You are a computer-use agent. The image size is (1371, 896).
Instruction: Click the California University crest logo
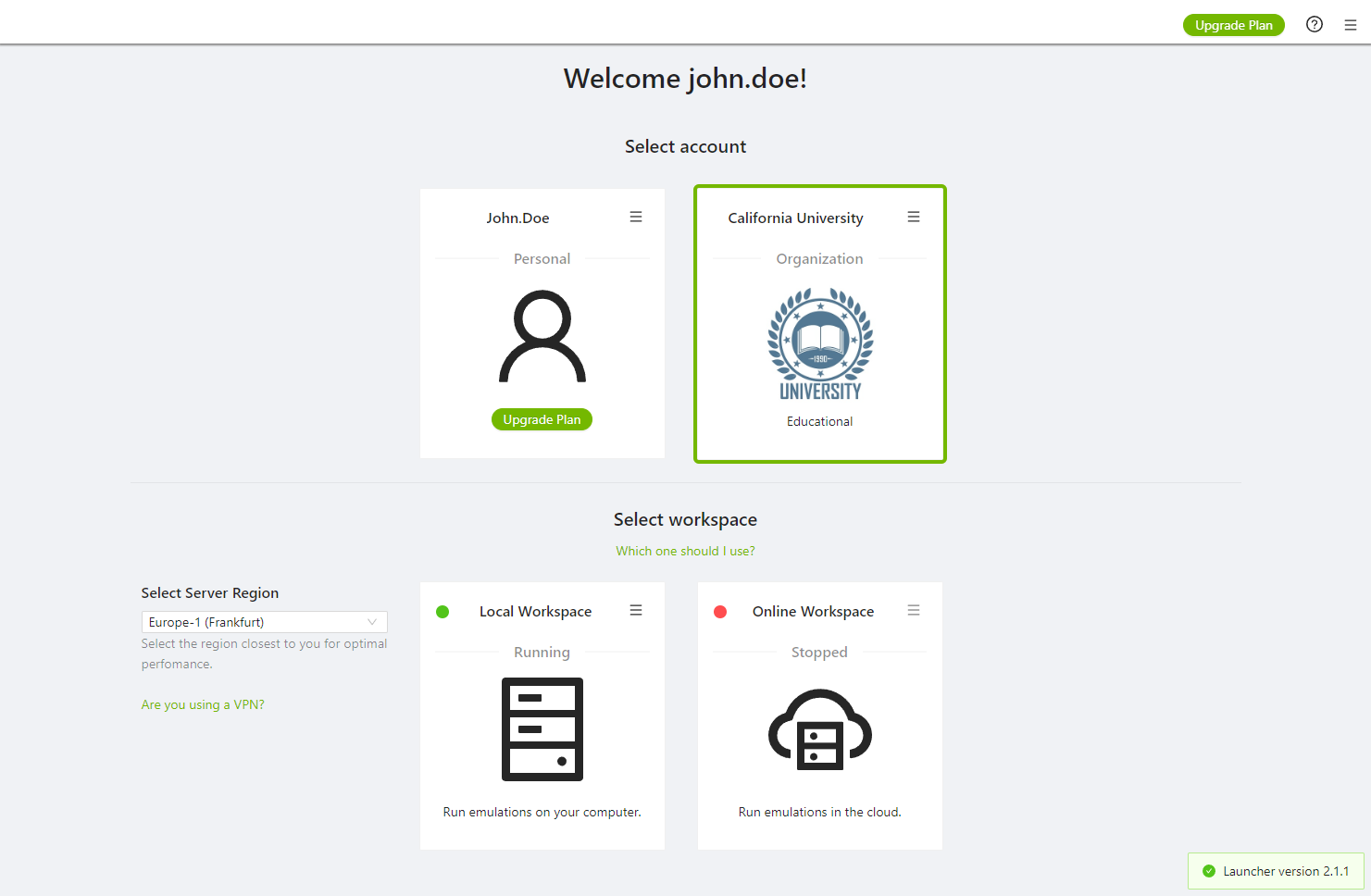pyautogui.click(x=820, y=343)
